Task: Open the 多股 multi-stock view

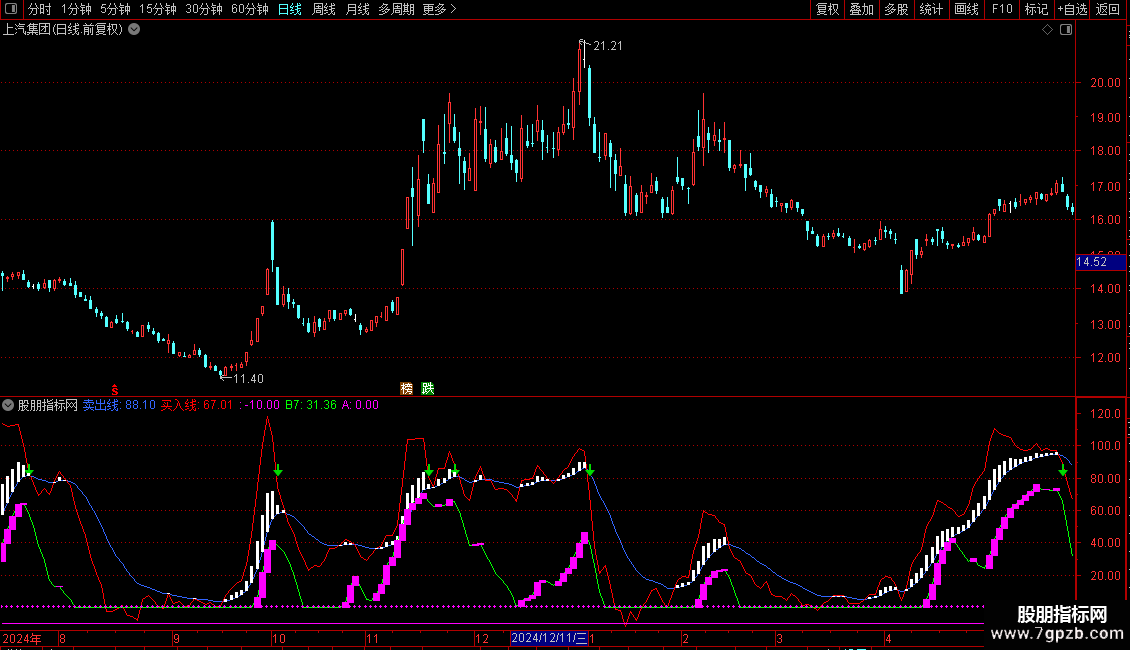Action: [x=897, y=9]
